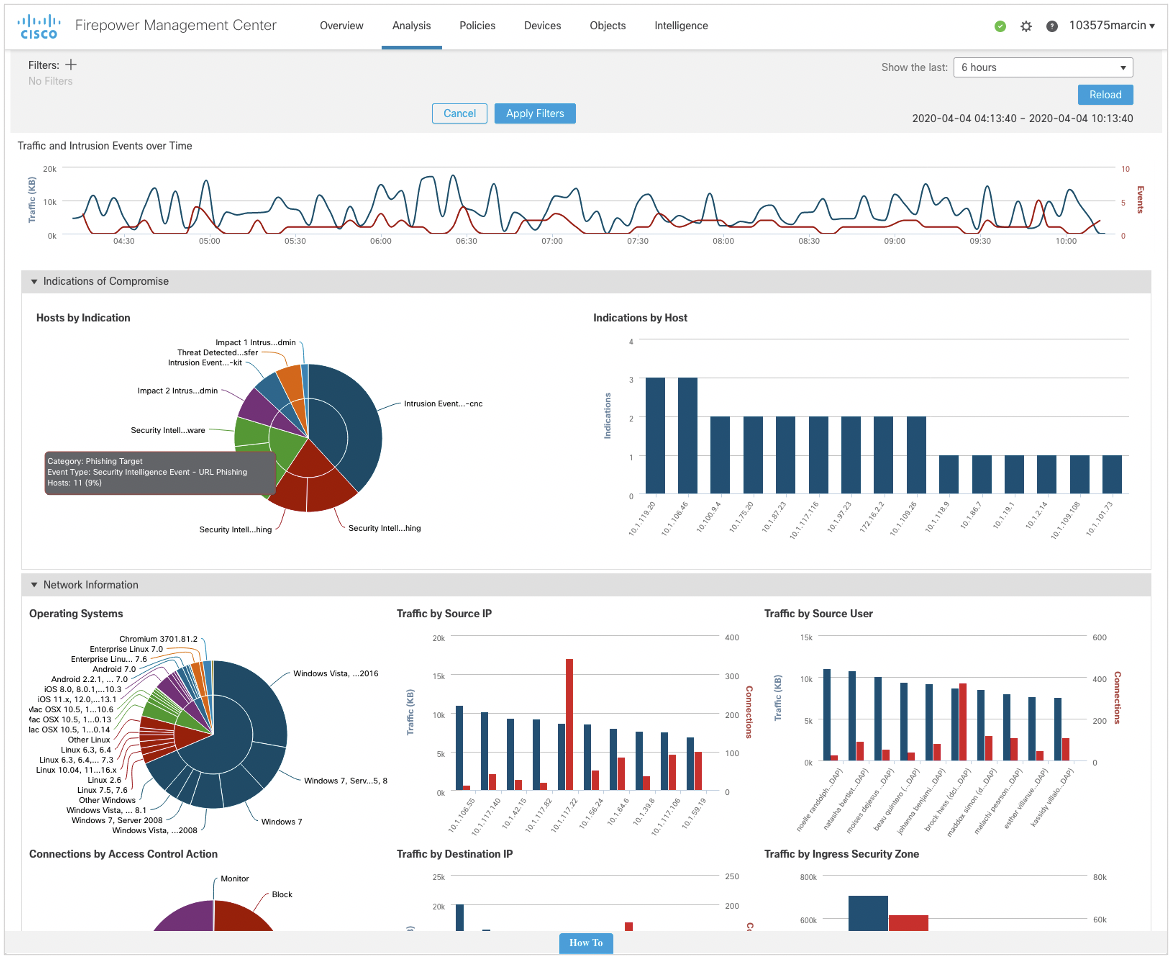1173x959 pixels.
Task: Click the Cisco logo
Action: (x=38, y=25)
